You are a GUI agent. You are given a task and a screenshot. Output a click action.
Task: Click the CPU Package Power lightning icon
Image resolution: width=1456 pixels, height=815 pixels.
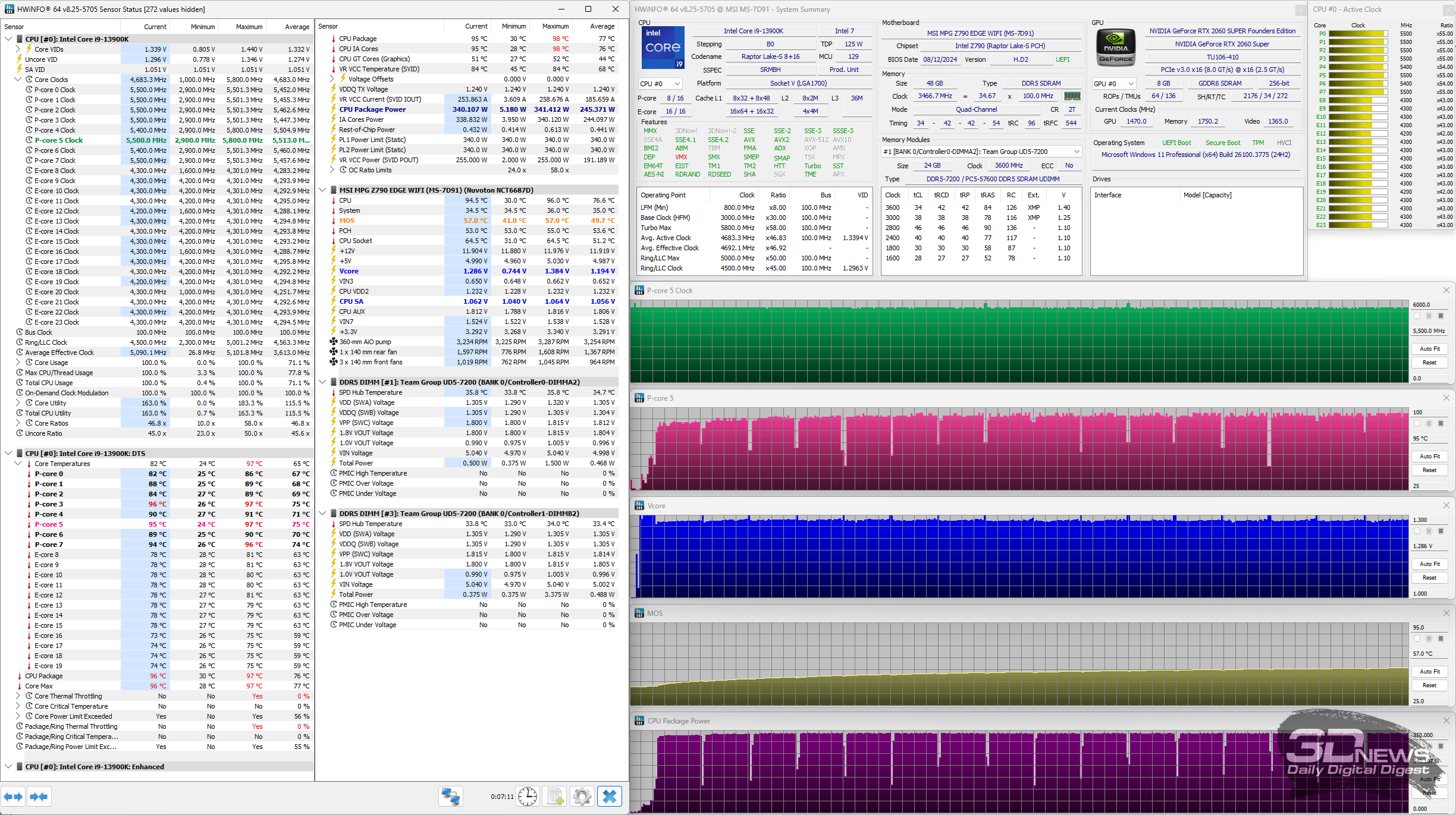pos(334,109)
